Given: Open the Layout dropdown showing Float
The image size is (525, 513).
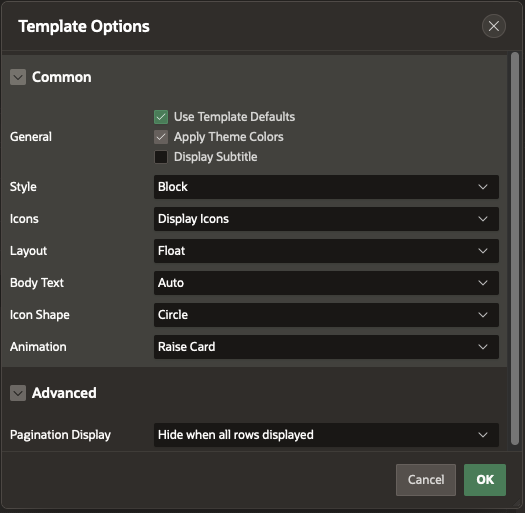Looking at the screenshot, I should tap(326, 251).
